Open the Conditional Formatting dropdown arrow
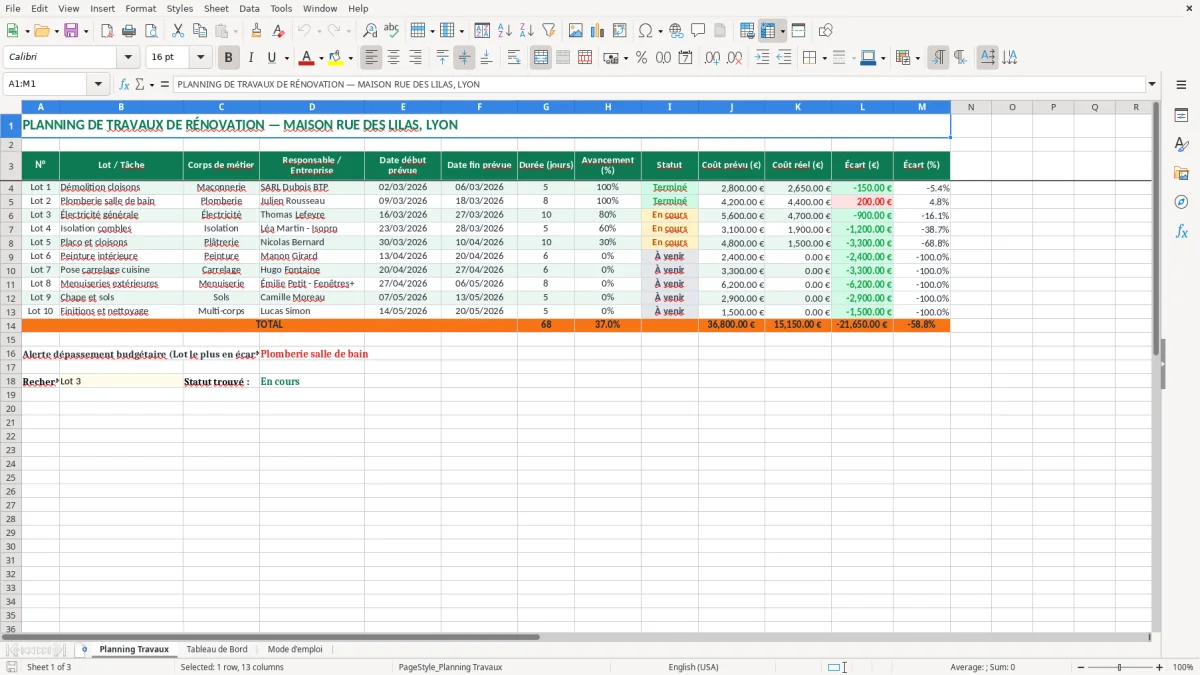The image size is (1200, 675). (917, 58)
